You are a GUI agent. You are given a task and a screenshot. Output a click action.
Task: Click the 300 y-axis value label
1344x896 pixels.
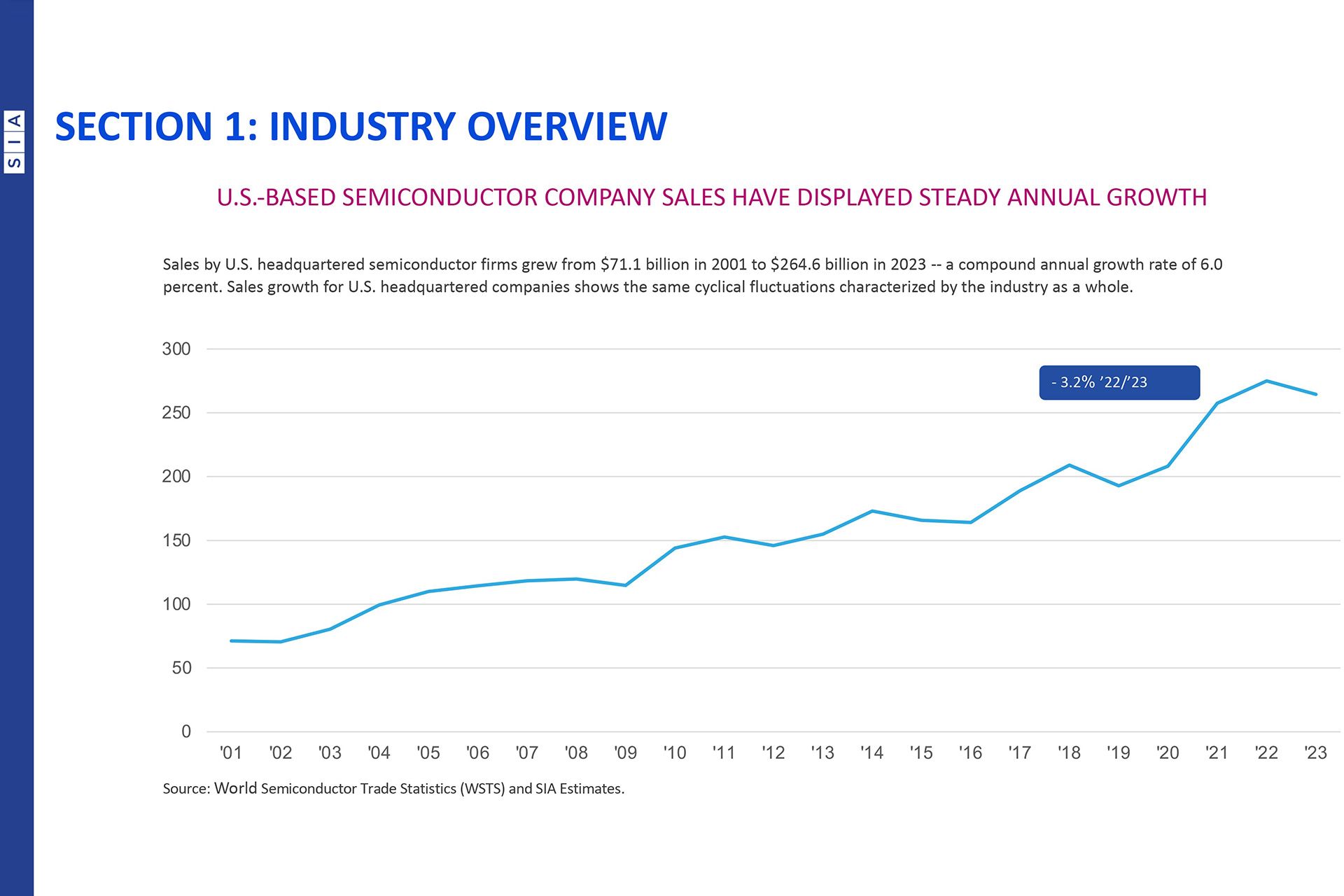[x=176, y=349]
